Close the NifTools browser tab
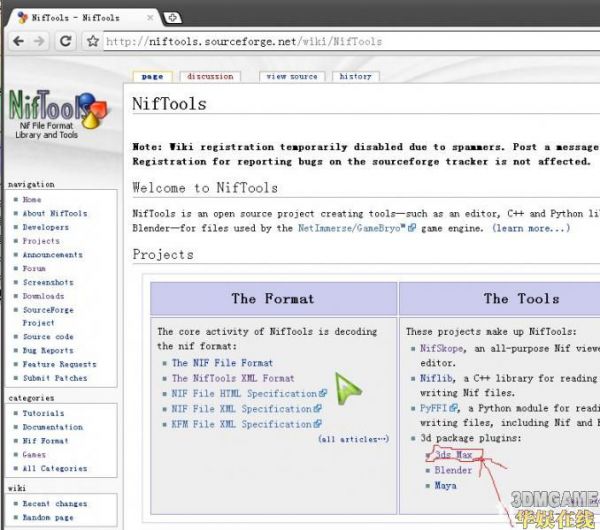 pyautogui.click(x=150, y=17)
